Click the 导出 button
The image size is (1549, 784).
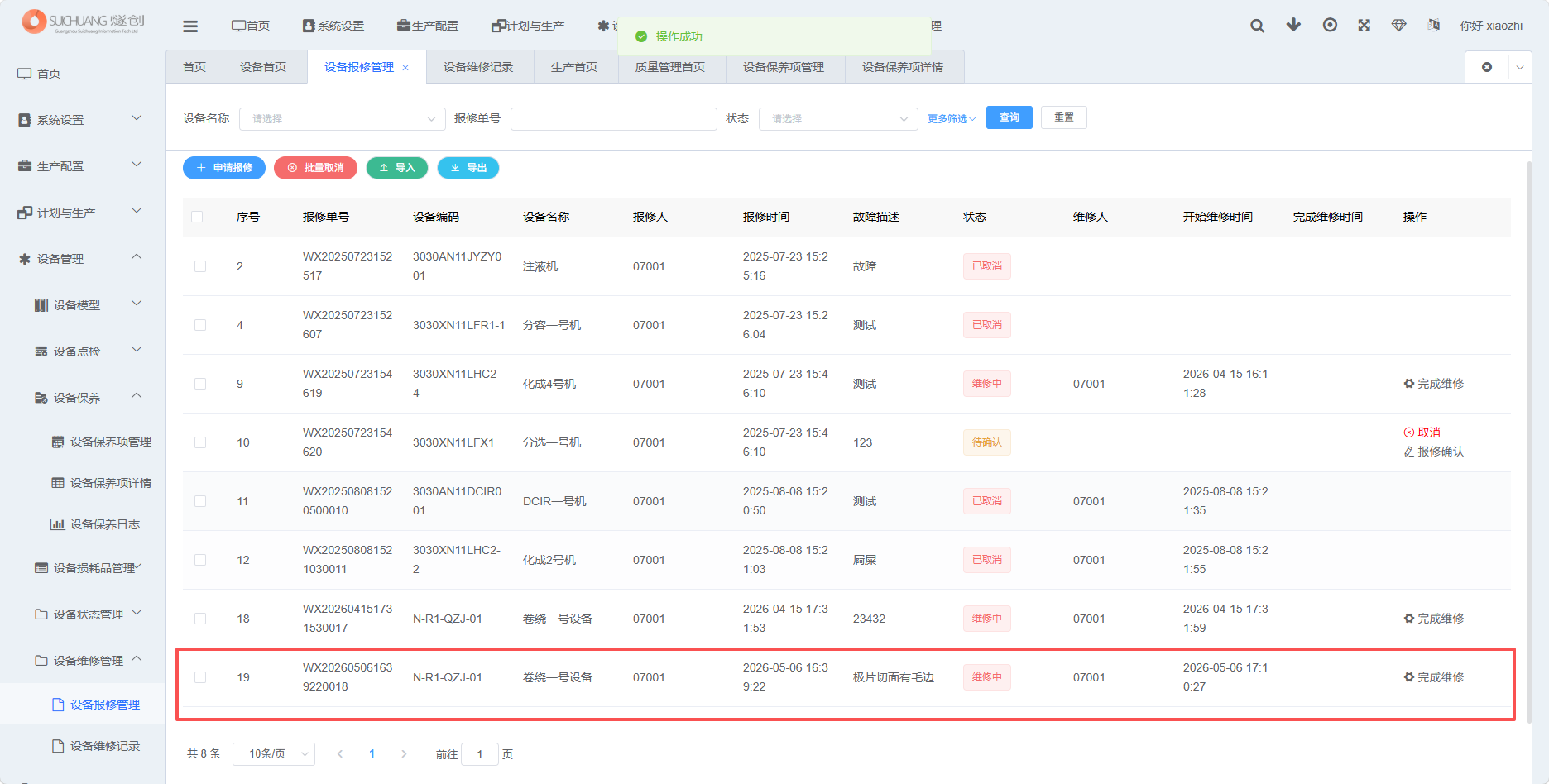(468, 168)
